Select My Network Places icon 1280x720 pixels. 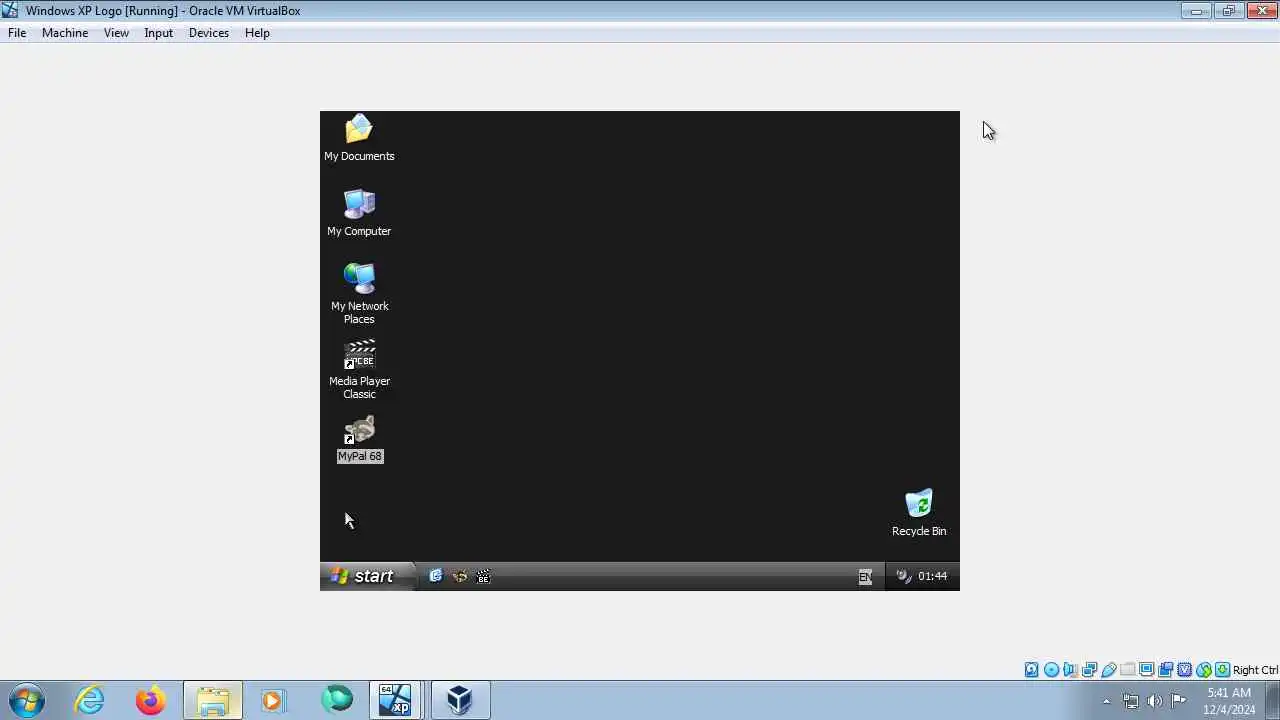[x=359, y=294]
